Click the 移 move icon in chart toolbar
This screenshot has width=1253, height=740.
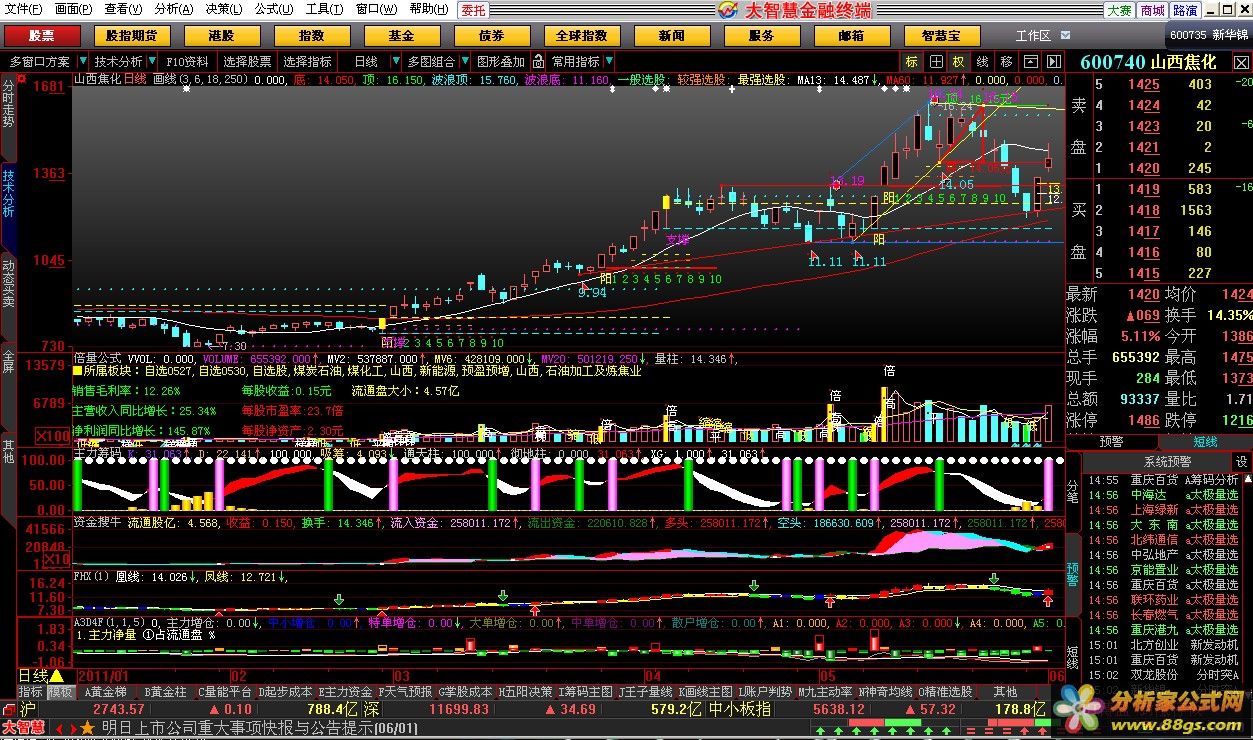(1006, 61)
